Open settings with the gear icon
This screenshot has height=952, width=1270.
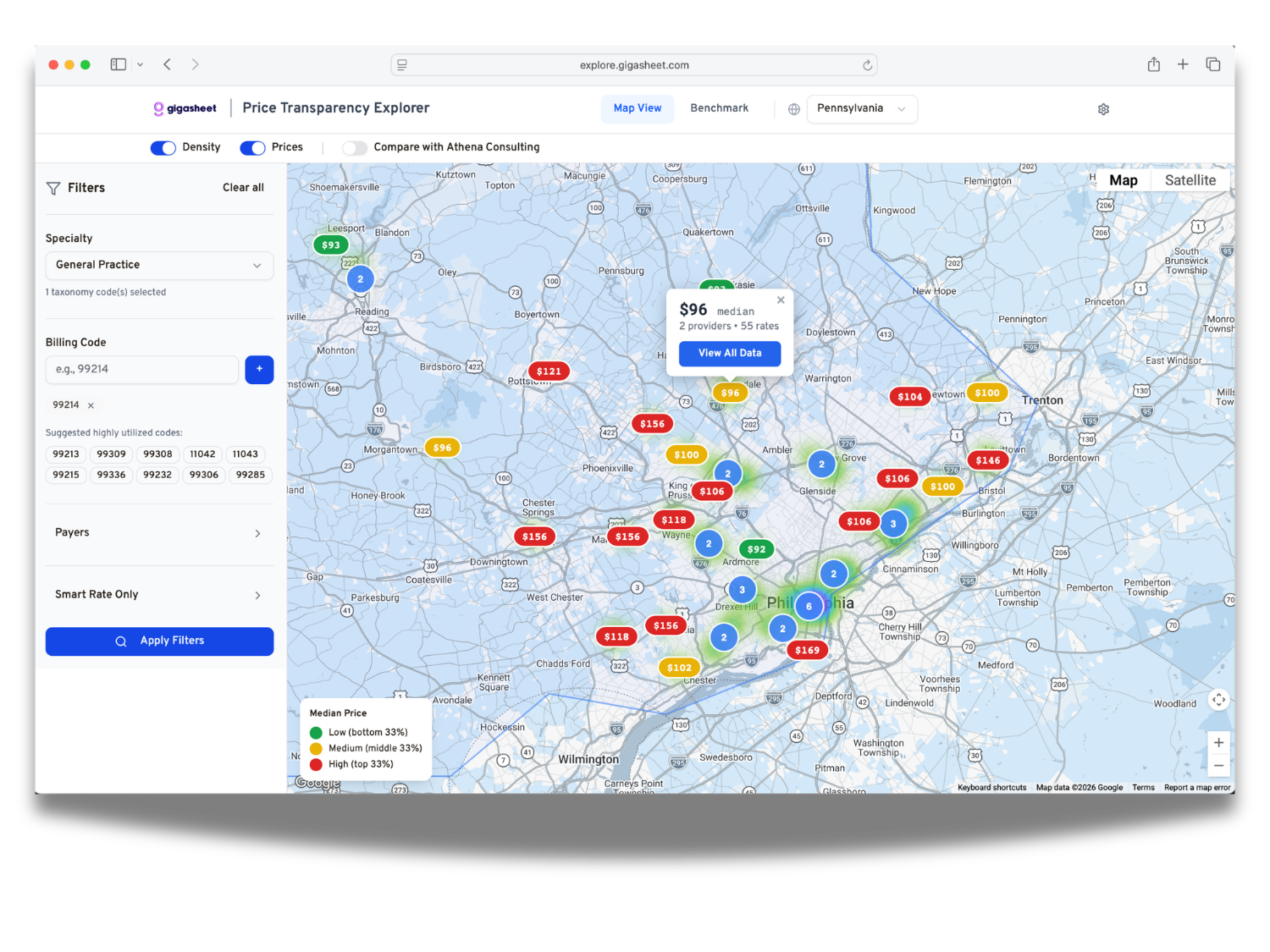pyautogui.click(x=1103, y=109)
